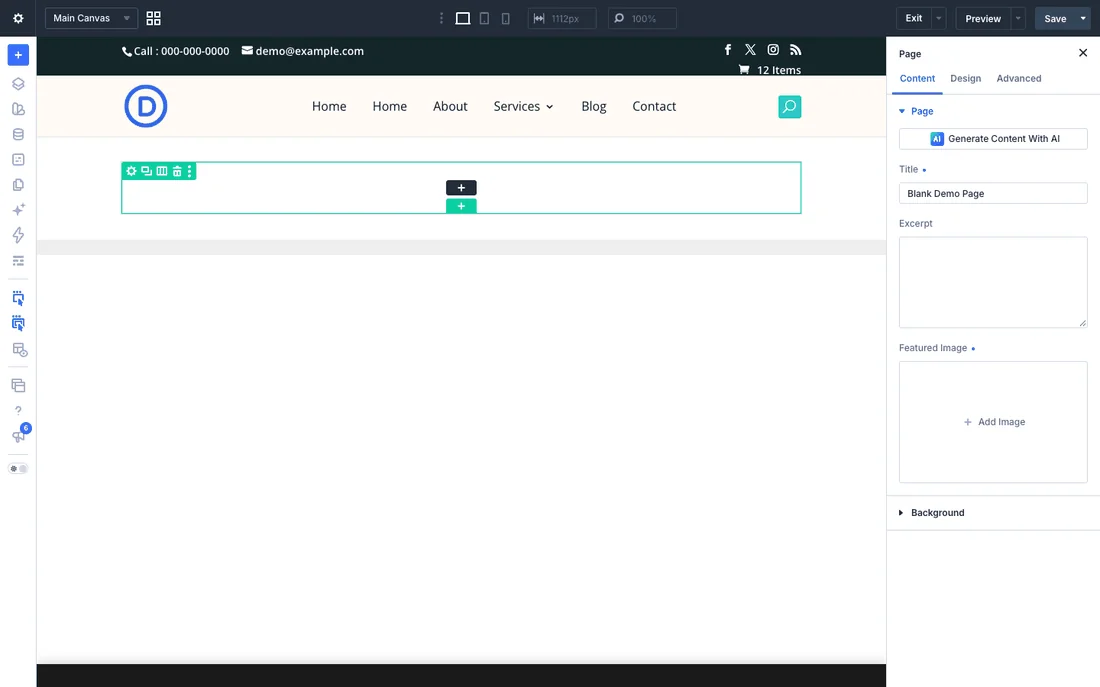1100x687 pixels.
Task: Open the database icon in the sidebar
Action: 18,134
